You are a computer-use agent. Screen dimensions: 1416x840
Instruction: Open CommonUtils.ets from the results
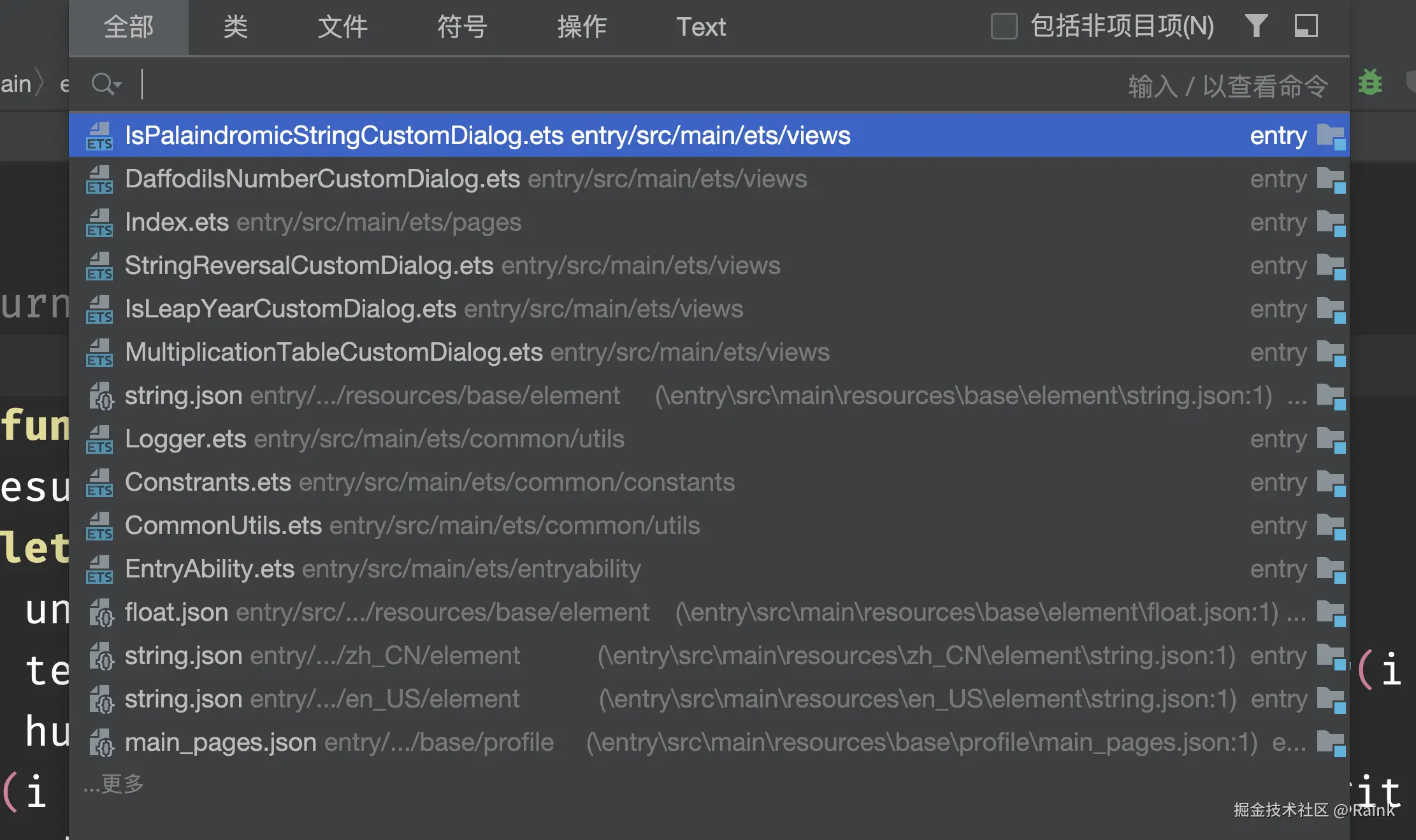[x=223, y=526]
